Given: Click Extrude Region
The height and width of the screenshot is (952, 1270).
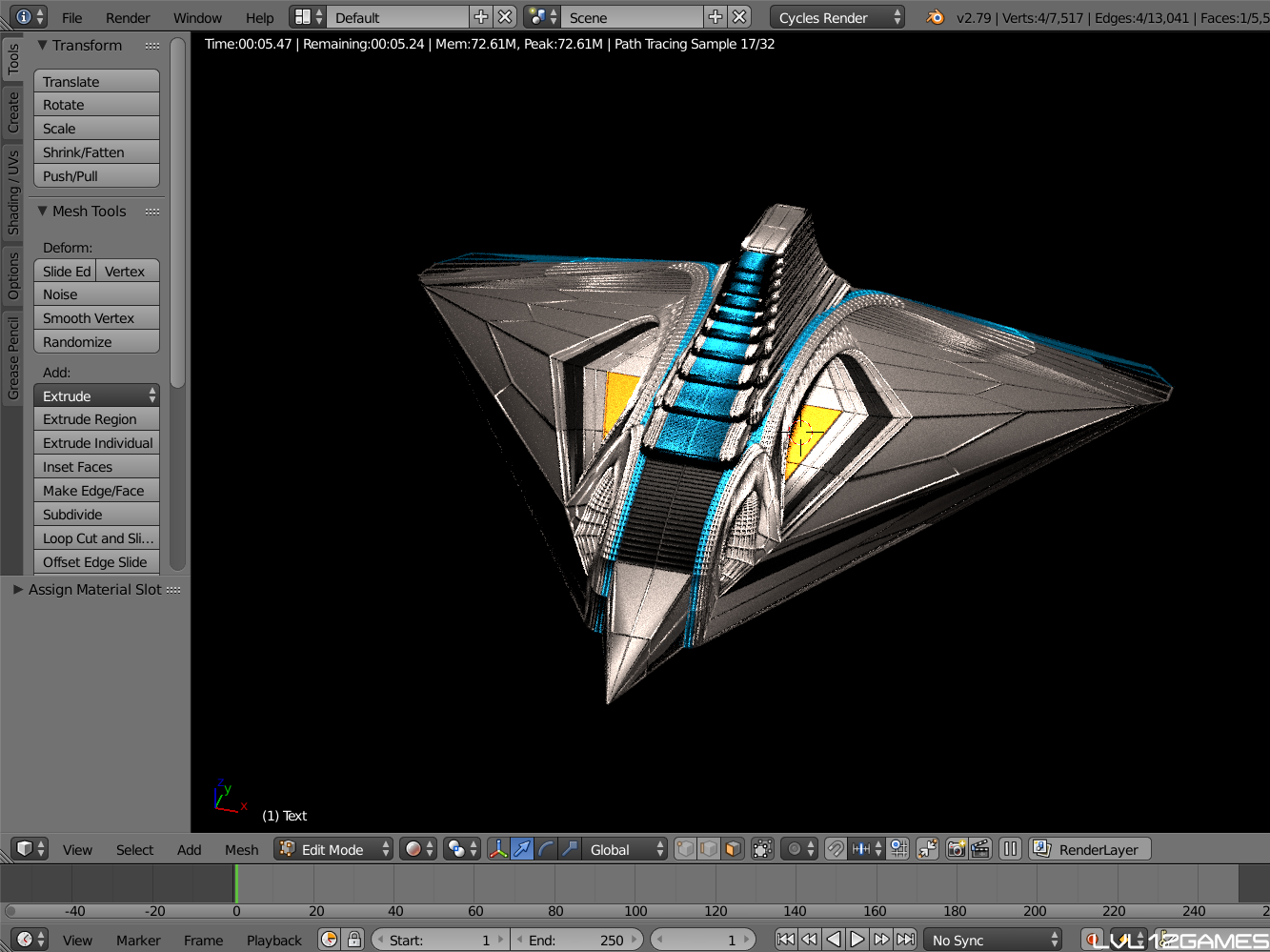Looking at the screenshot, I should (96, 419).
